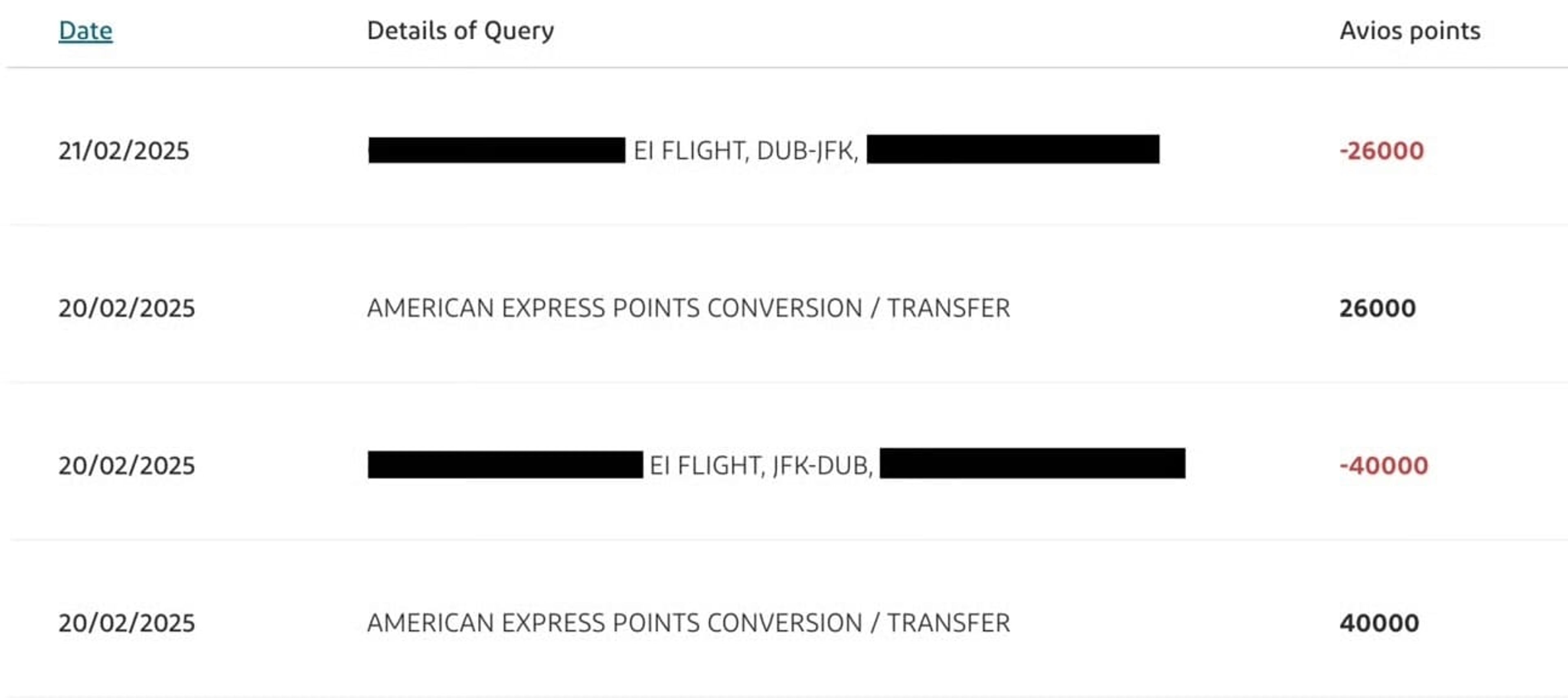1568x698 pixels.
Task: Click the Amex conversion description for 26000 points
Action: (688, 308)
